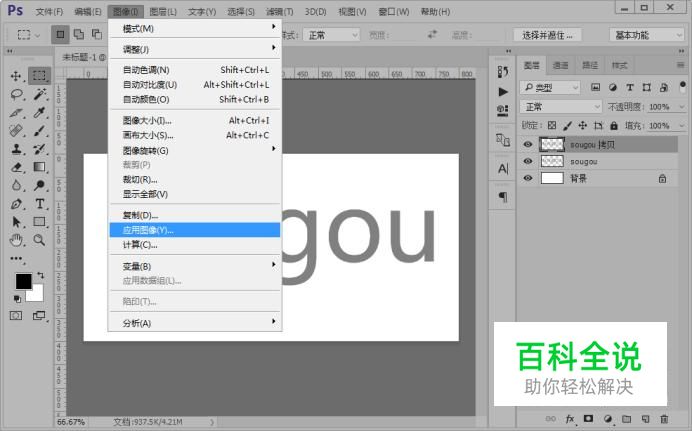Open the 基本功能 workspace dropdown

(x=647, y=35)
